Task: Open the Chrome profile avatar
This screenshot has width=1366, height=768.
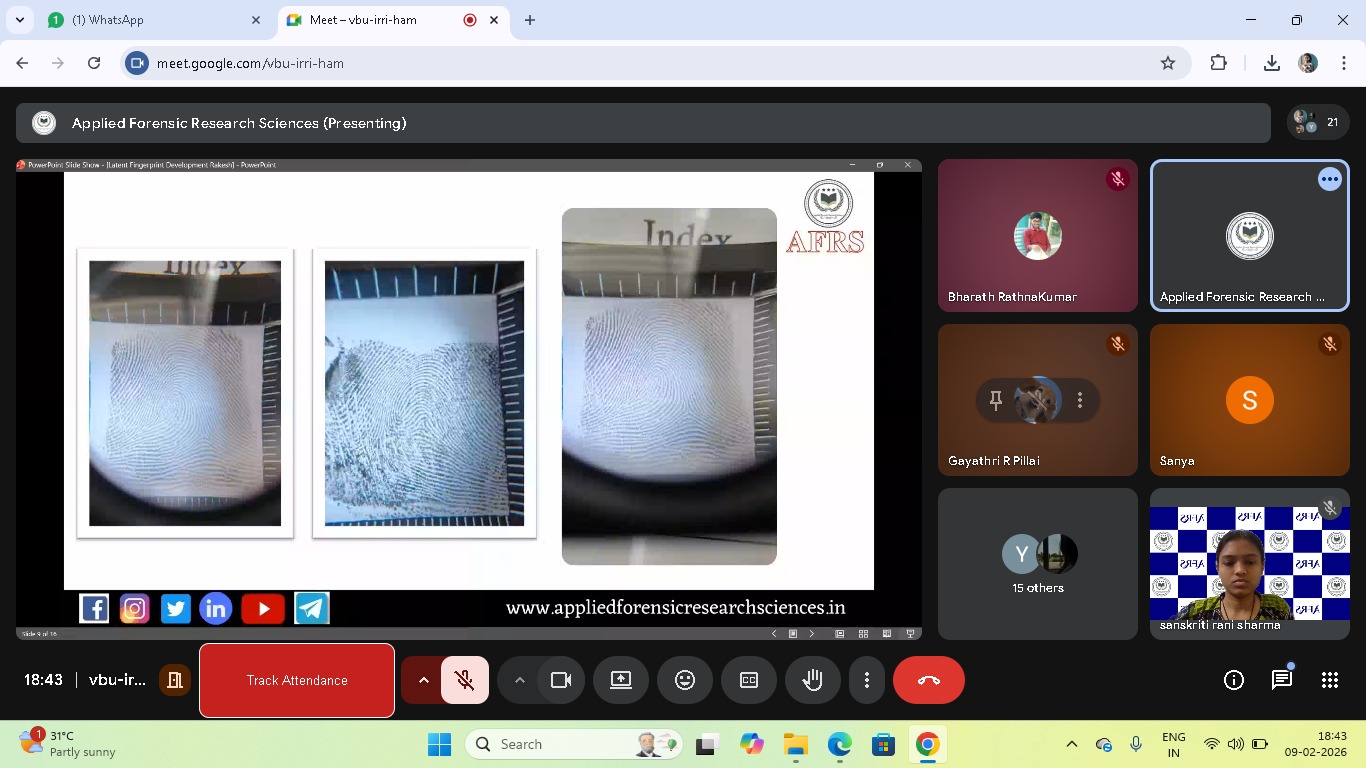Action: [x=1308, y=63]
